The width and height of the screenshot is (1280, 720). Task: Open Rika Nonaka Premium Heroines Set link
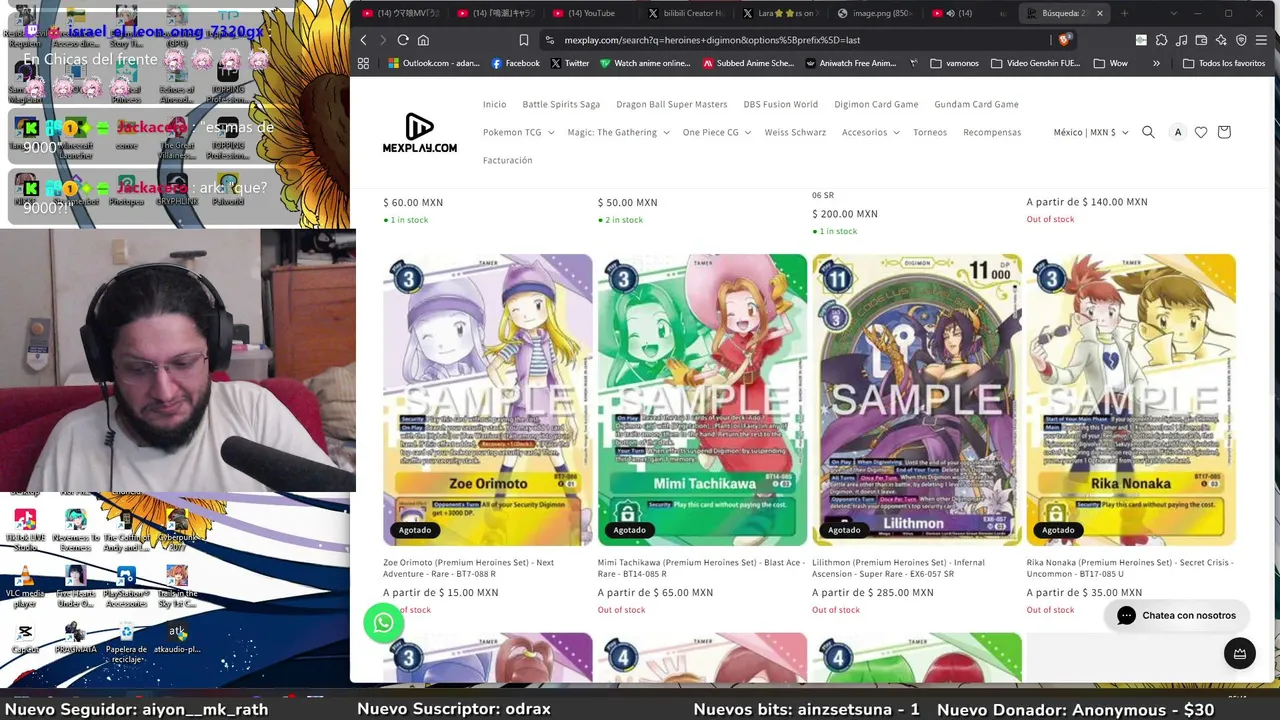pos(1128,568)
